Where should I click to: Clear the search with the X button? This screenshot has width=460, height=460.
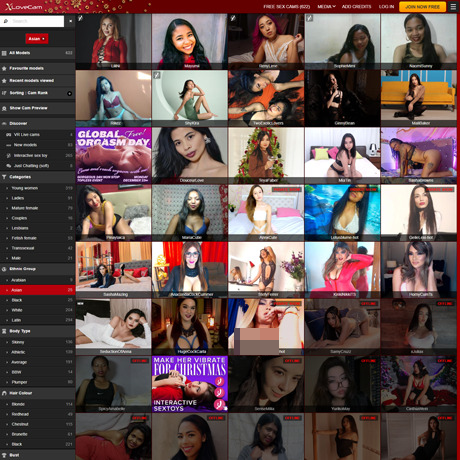pos(71,21)
